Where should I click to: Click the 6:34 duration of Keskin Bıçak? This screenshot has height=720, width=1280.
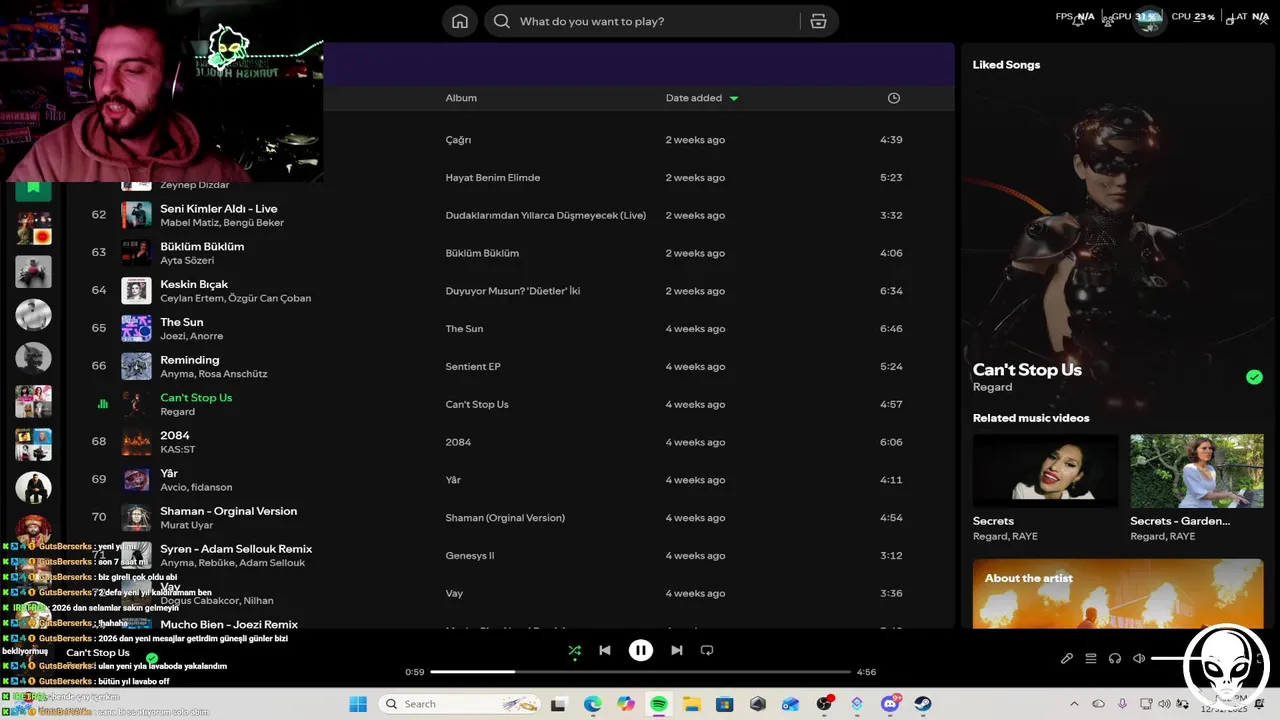(891, 291)
